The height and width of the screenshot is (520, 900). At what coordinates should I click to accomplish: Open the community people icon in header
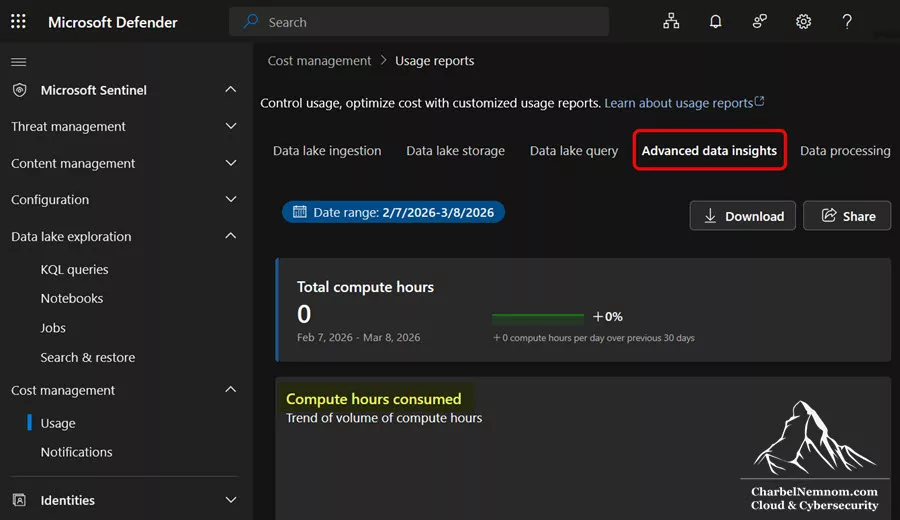pyautogui.click(x=759, y=22)
